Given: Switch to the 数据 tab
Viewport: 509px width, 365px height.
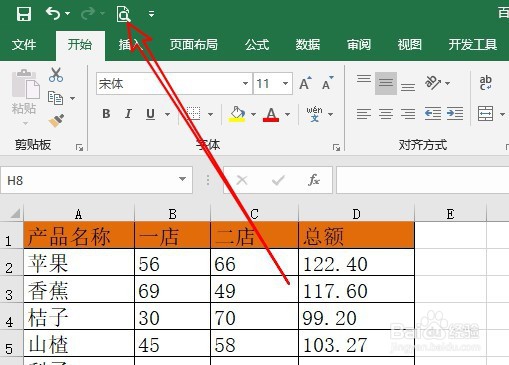Looking at the screenshot, I should (x=308, y=45).
